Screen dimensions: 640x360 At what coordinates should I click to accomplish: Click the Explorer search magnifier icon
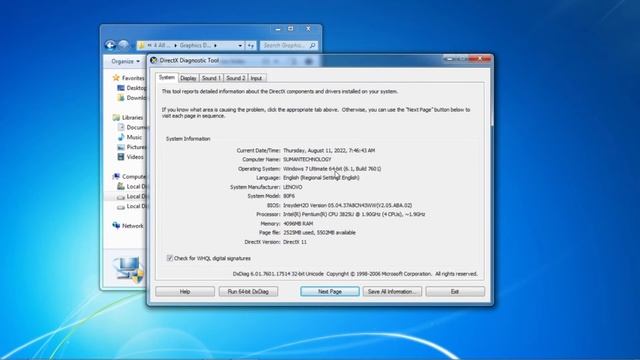point(312,45)
